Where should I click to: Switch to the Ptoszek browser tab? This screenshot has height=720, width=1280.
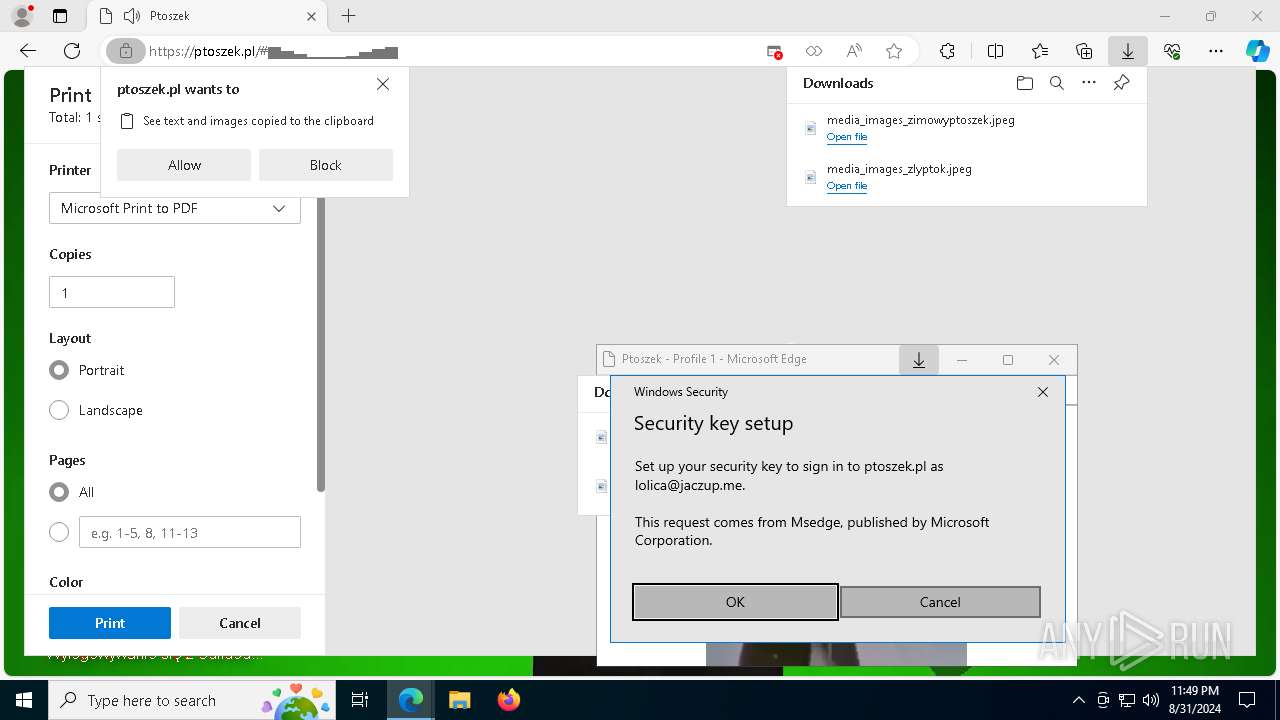pyautogui.click(x=206, y=16)
